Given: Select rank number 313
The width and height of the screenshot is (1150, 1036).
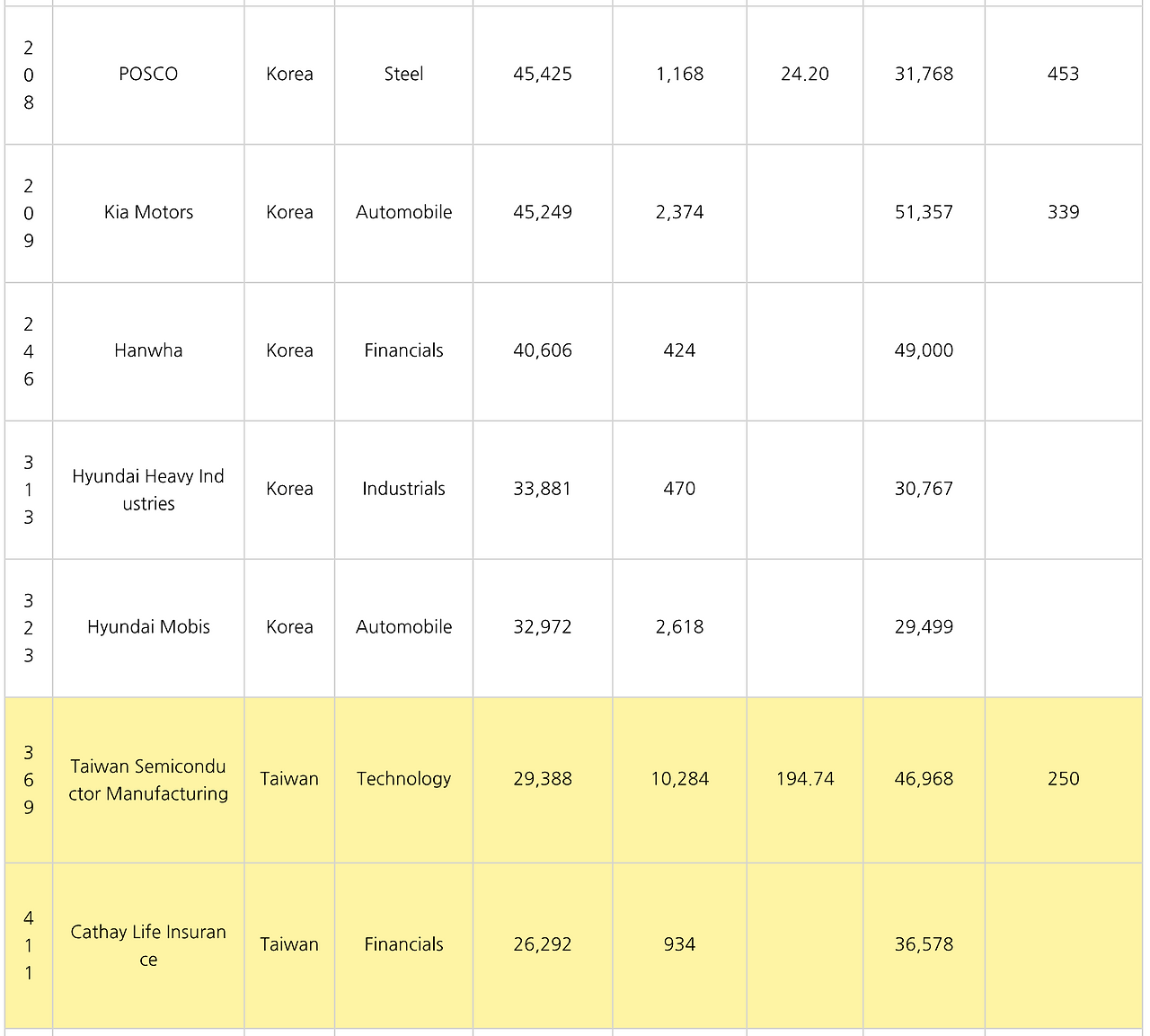Looking at the screenshot, I should (x=29, y=490).
